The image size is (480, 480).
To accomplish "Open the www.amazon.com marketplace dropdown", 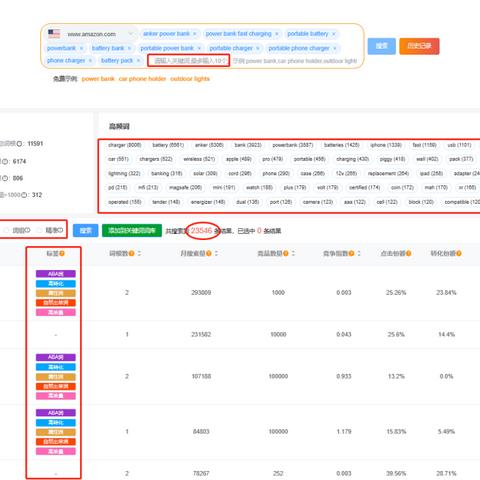I will pyautogui.click(x=92, y=34).
